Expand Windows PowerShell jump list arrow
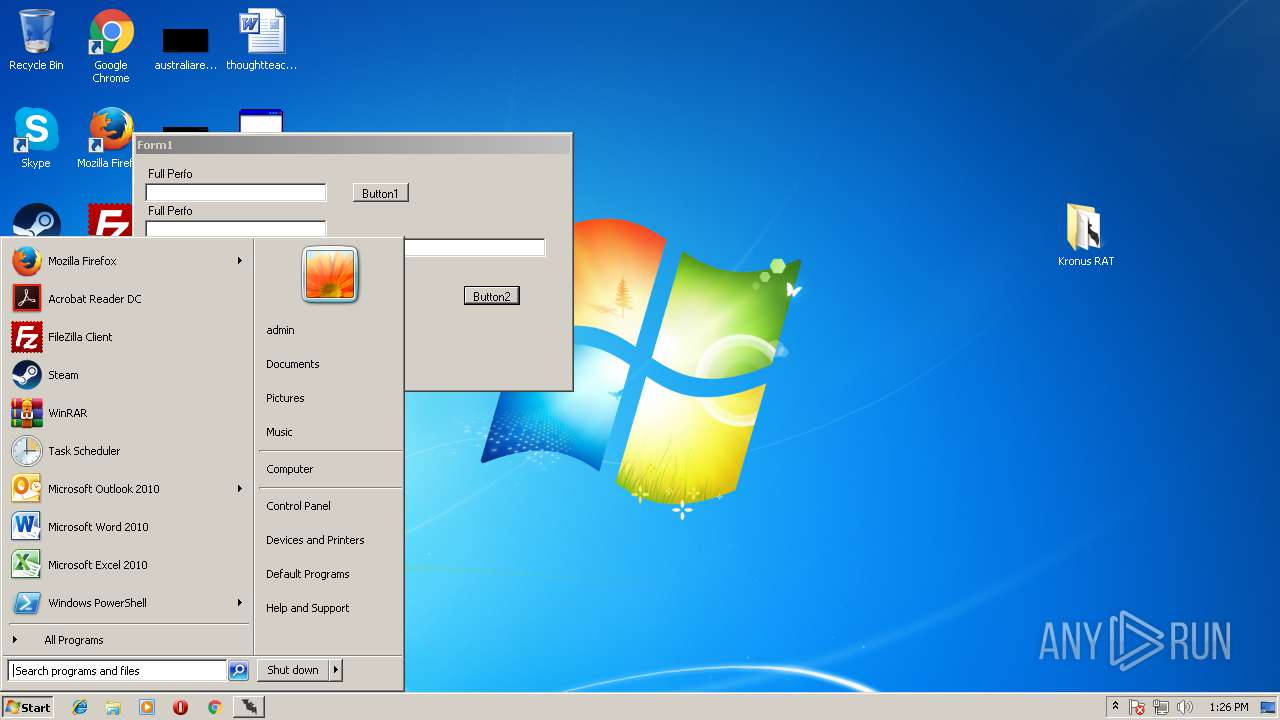The image size is (1280, 720). [239, 603]
